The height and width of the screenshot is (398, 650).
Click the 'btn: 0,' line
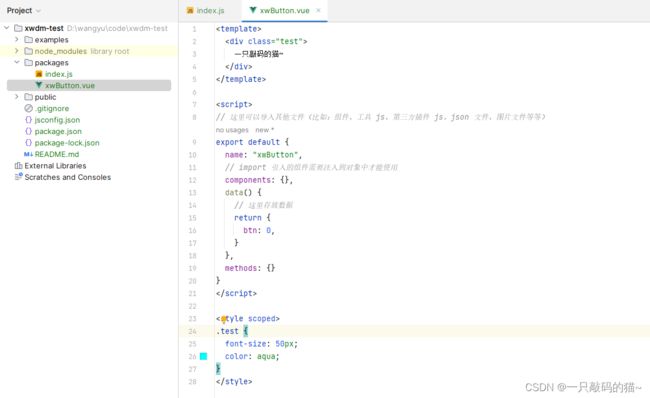[259, 230]
